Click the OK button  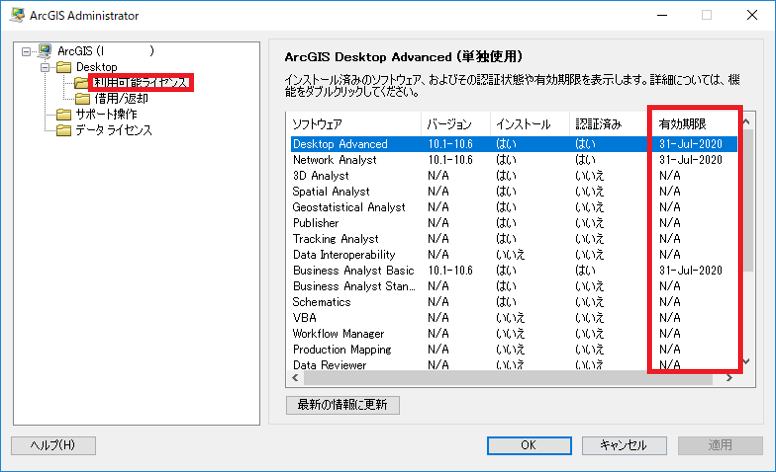pyautogui.click(x=529, y=445)
